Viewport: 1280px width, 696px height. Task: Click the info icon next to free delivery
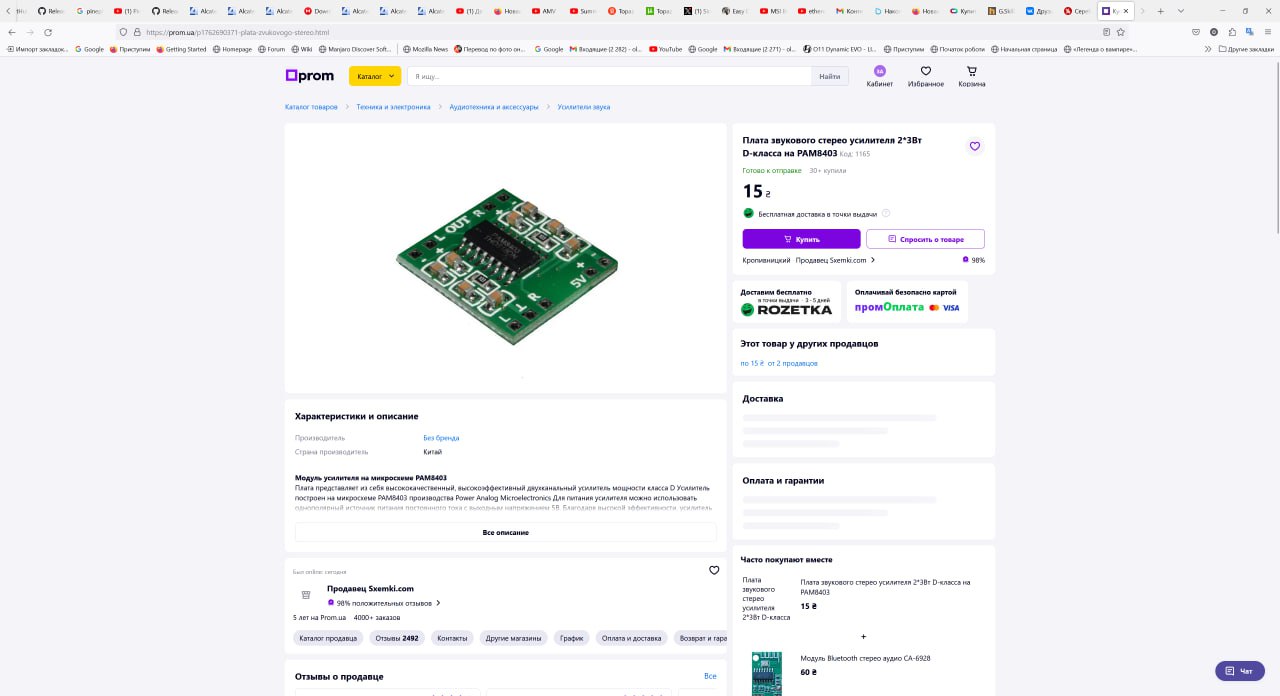(x=886, y=213)
